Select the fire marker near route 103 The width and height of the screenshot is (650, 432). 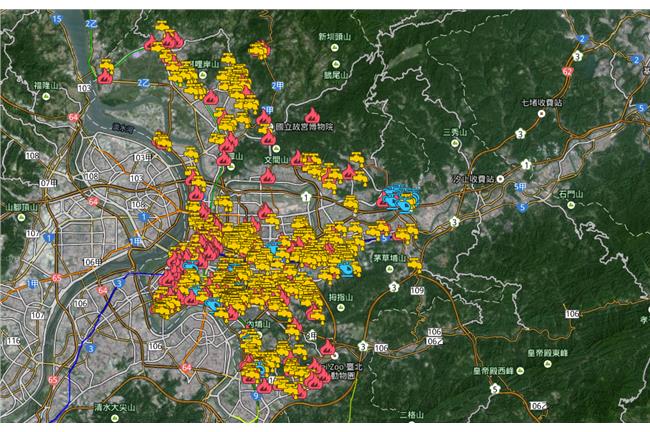tap(105, 76)
